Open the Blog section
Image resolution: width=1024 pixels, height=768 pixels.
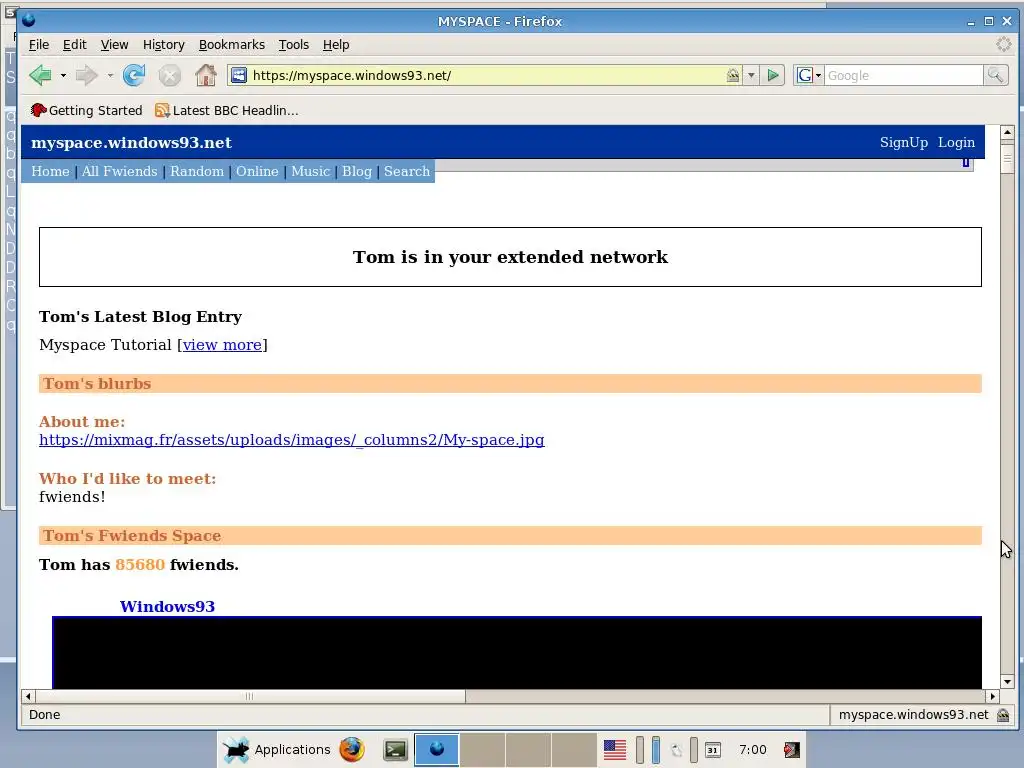click(x=357, y=171)
